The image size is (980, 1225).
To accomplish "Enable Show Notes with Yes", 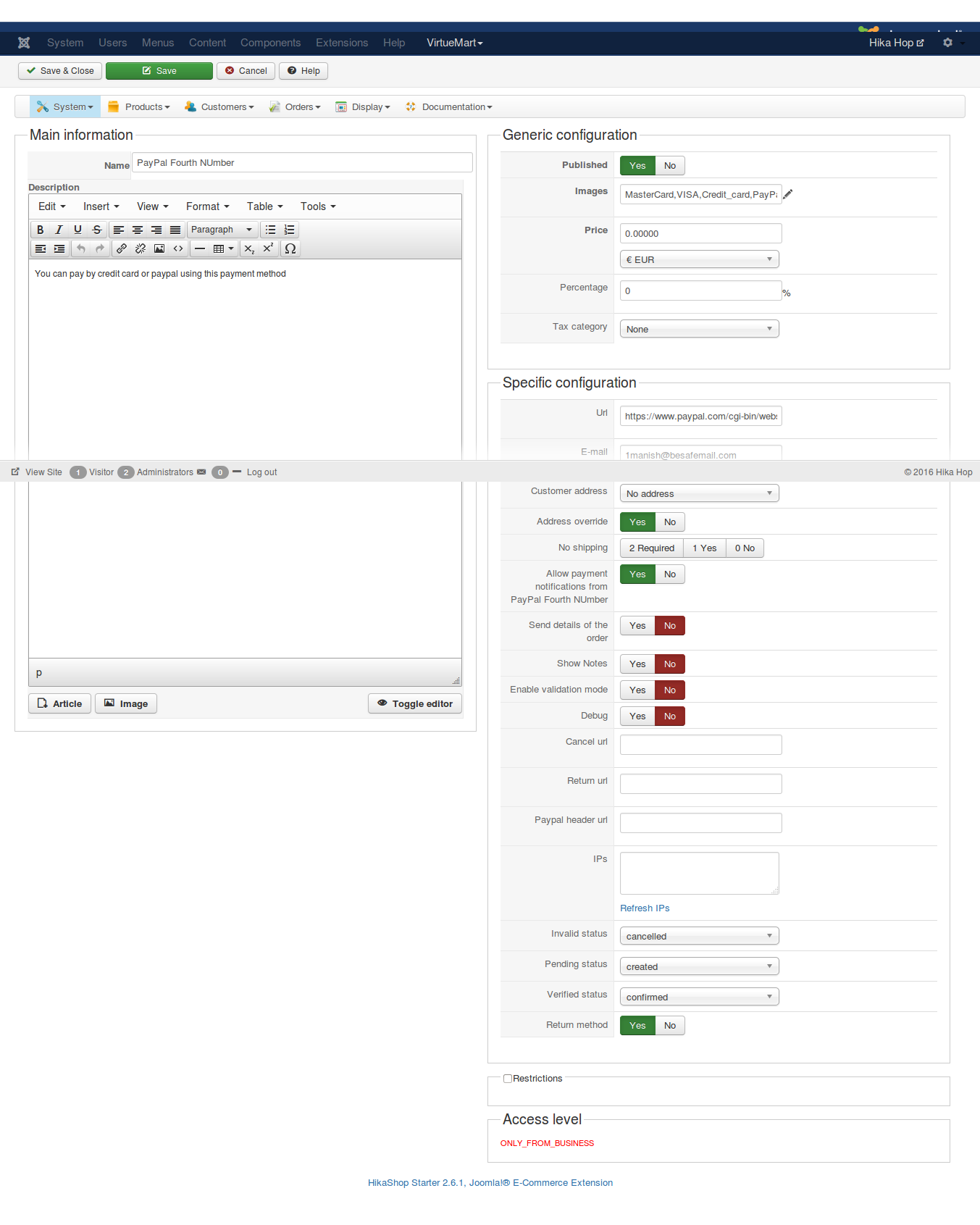I will tap(637, 664).
